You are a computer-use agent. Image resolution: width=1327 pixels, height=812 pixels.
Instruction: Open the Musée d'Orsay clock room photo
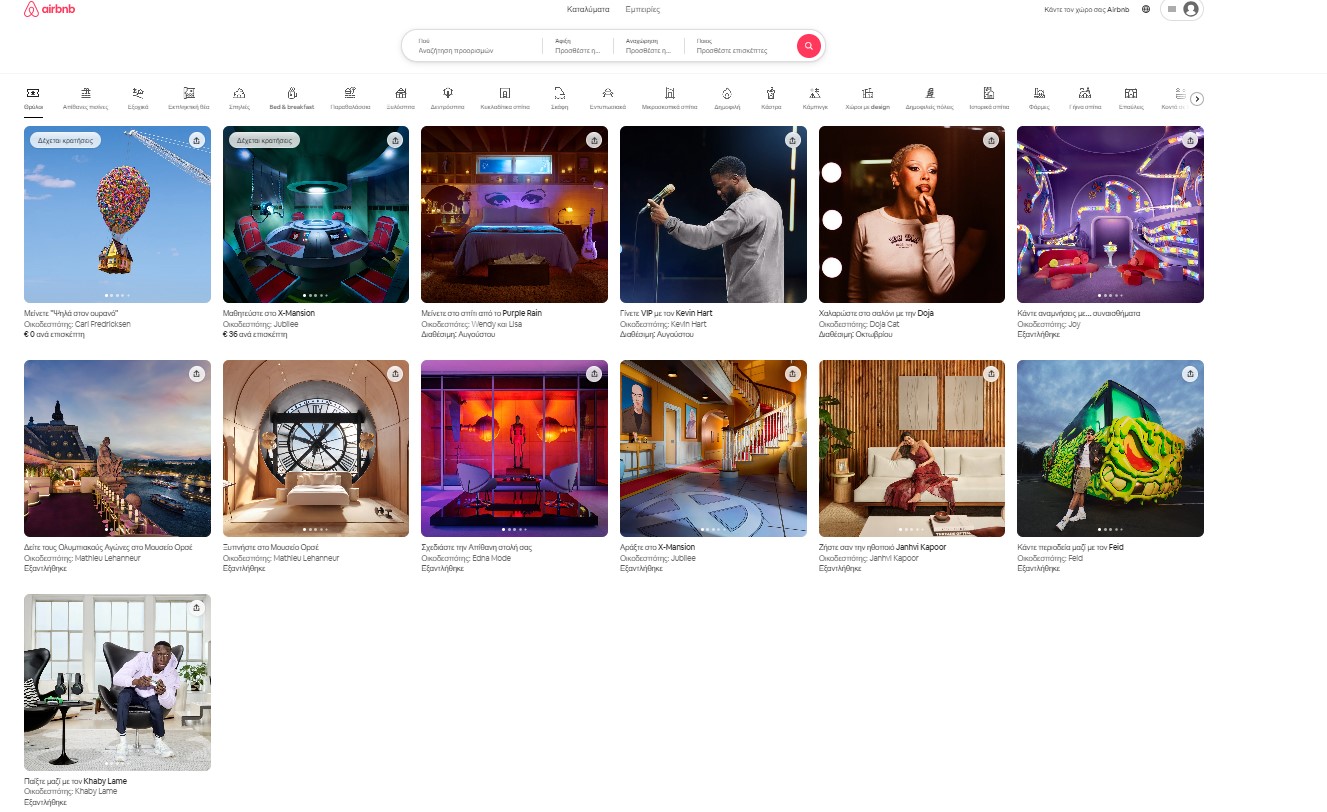click(x=316, y=448)
